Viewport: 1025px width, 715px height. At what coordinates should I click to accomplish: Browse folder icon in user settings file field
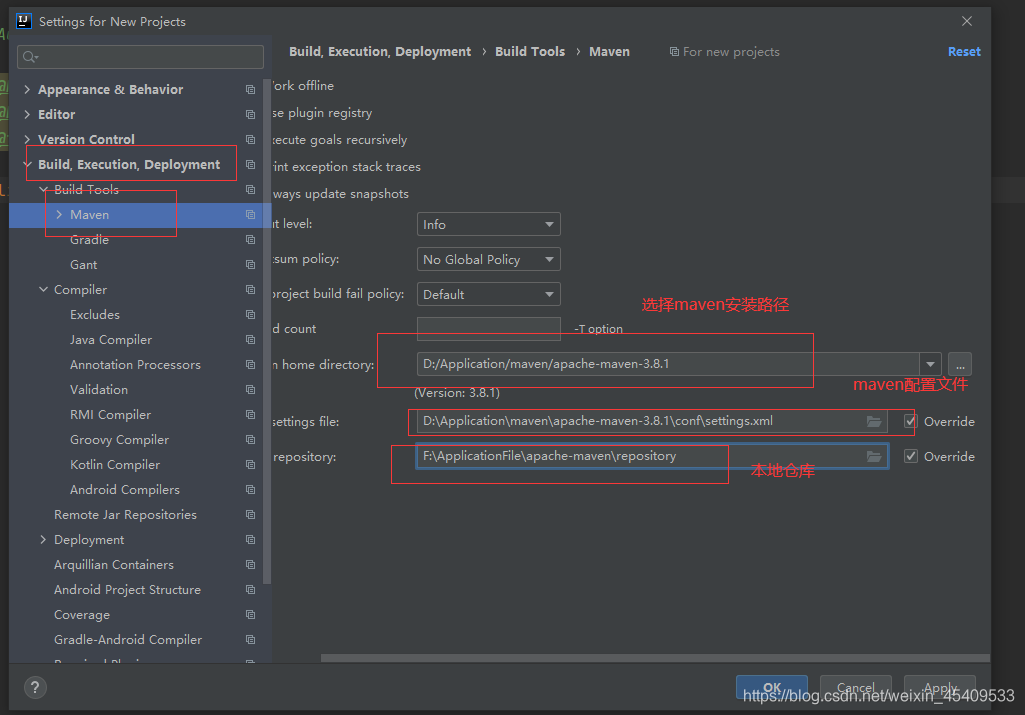[x=874, y=422]
